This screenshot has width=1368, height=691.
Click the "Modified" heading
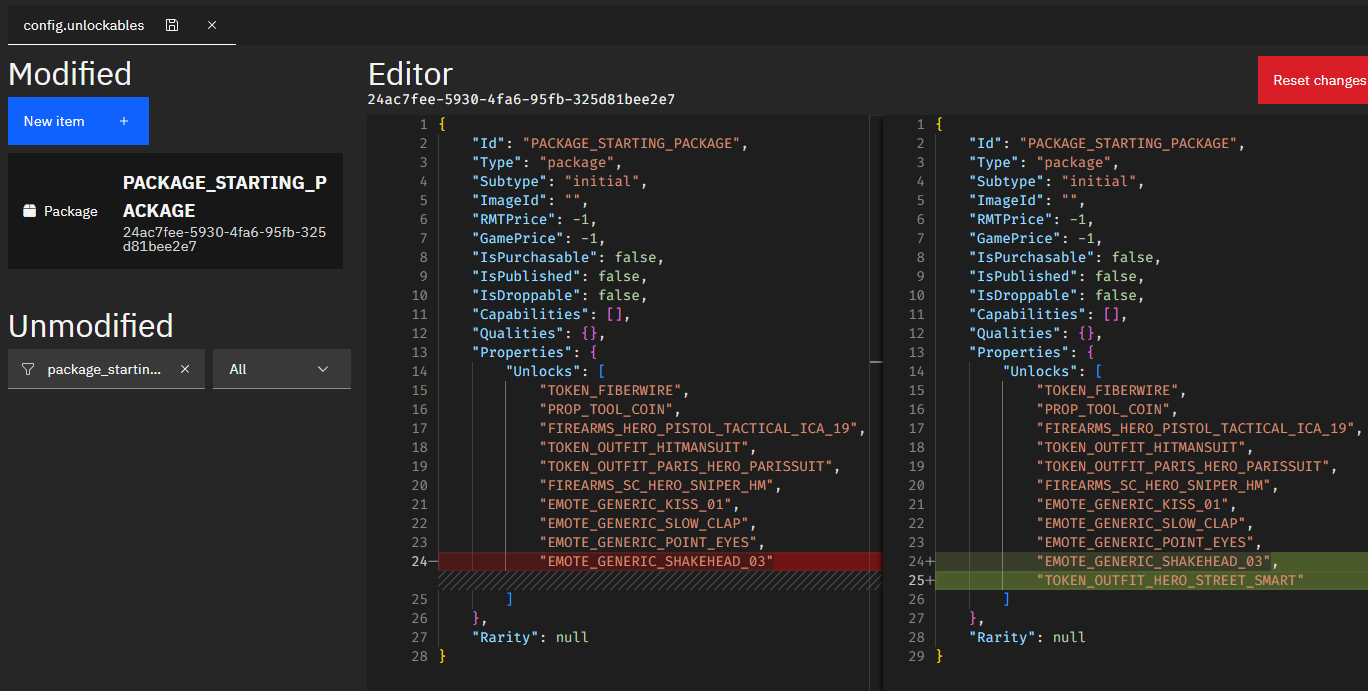click(70, 74)
